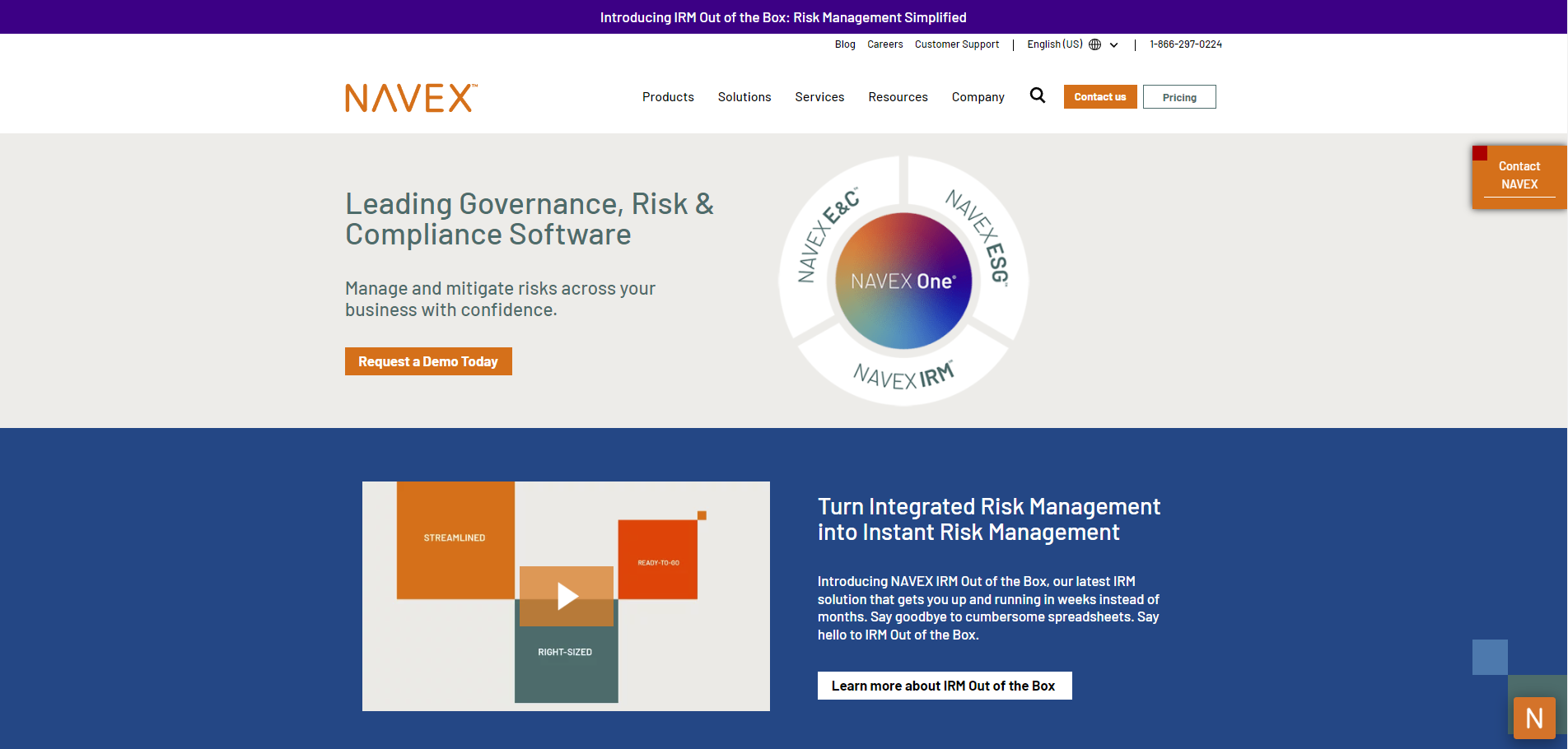Click Learn more about IRM Out of the Box
The height and width of the screenshot is (749, 1568).
[x=944, y=685]
